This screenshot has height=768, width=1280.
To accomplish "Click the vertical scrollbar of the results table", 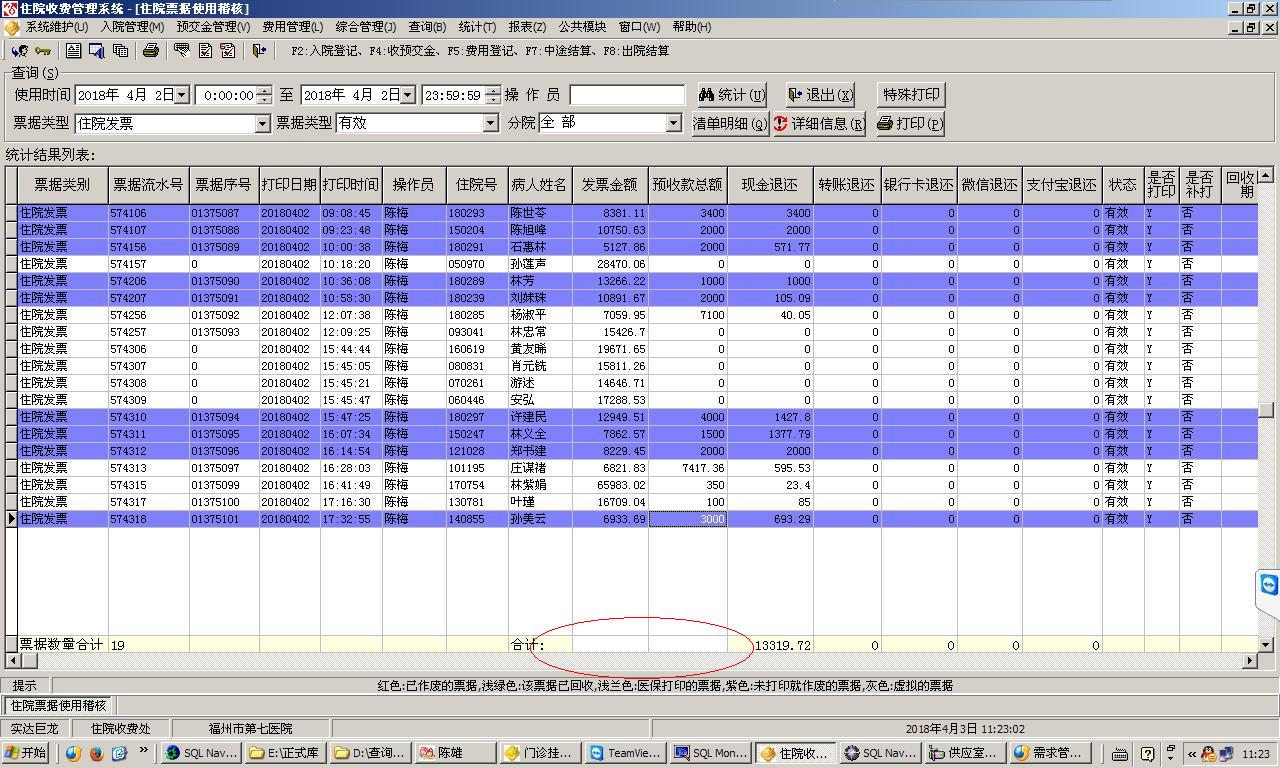I will coord(1266,409).
